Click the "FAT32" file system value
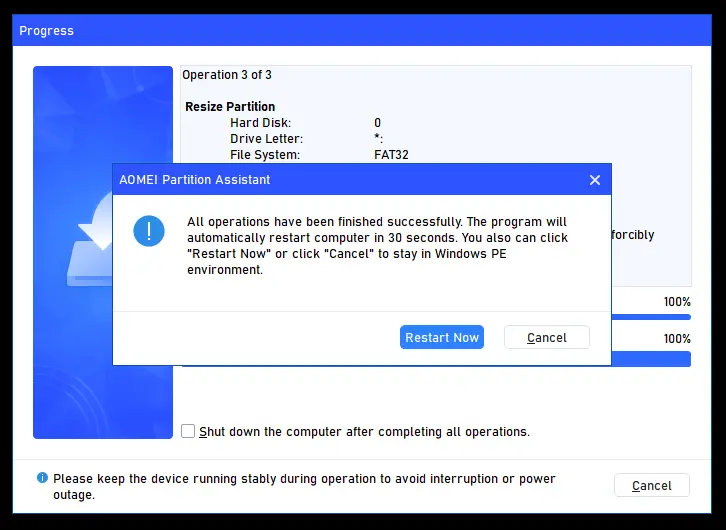Screen dimensions: 726x530 [x=391, y=155]
